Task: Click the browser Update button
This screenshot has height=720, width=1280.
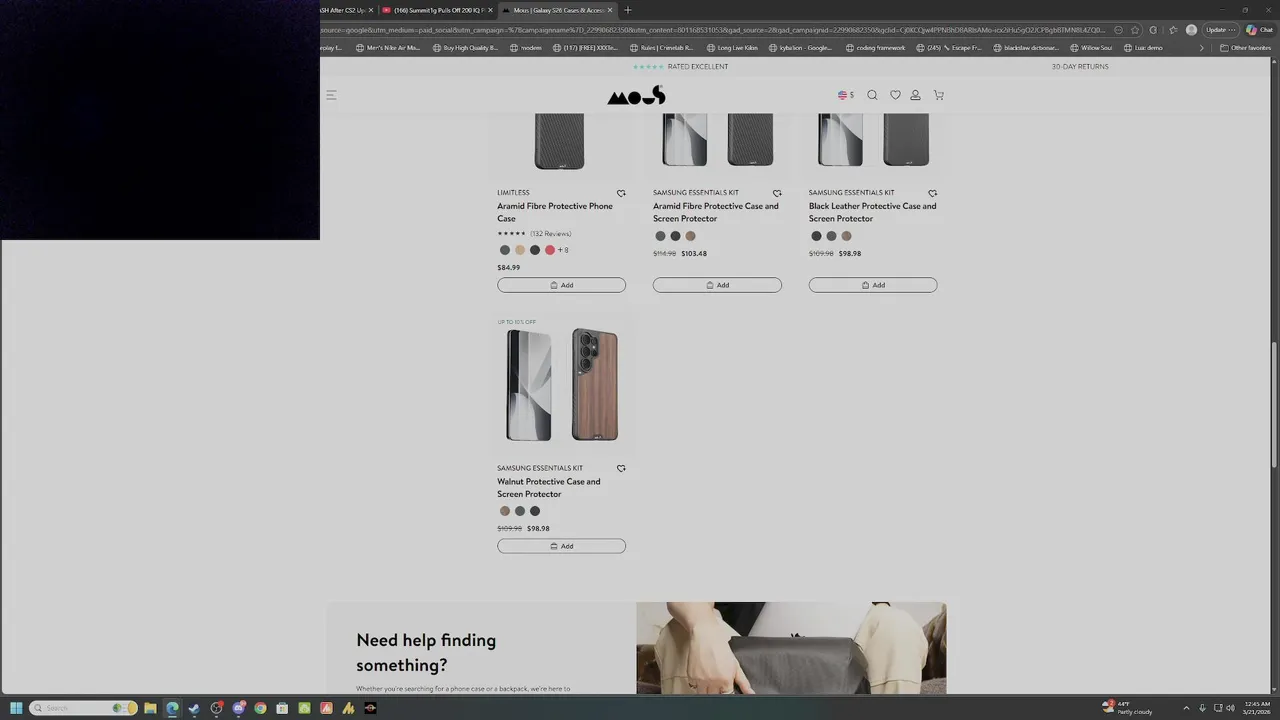Action: coord(1221,30)
